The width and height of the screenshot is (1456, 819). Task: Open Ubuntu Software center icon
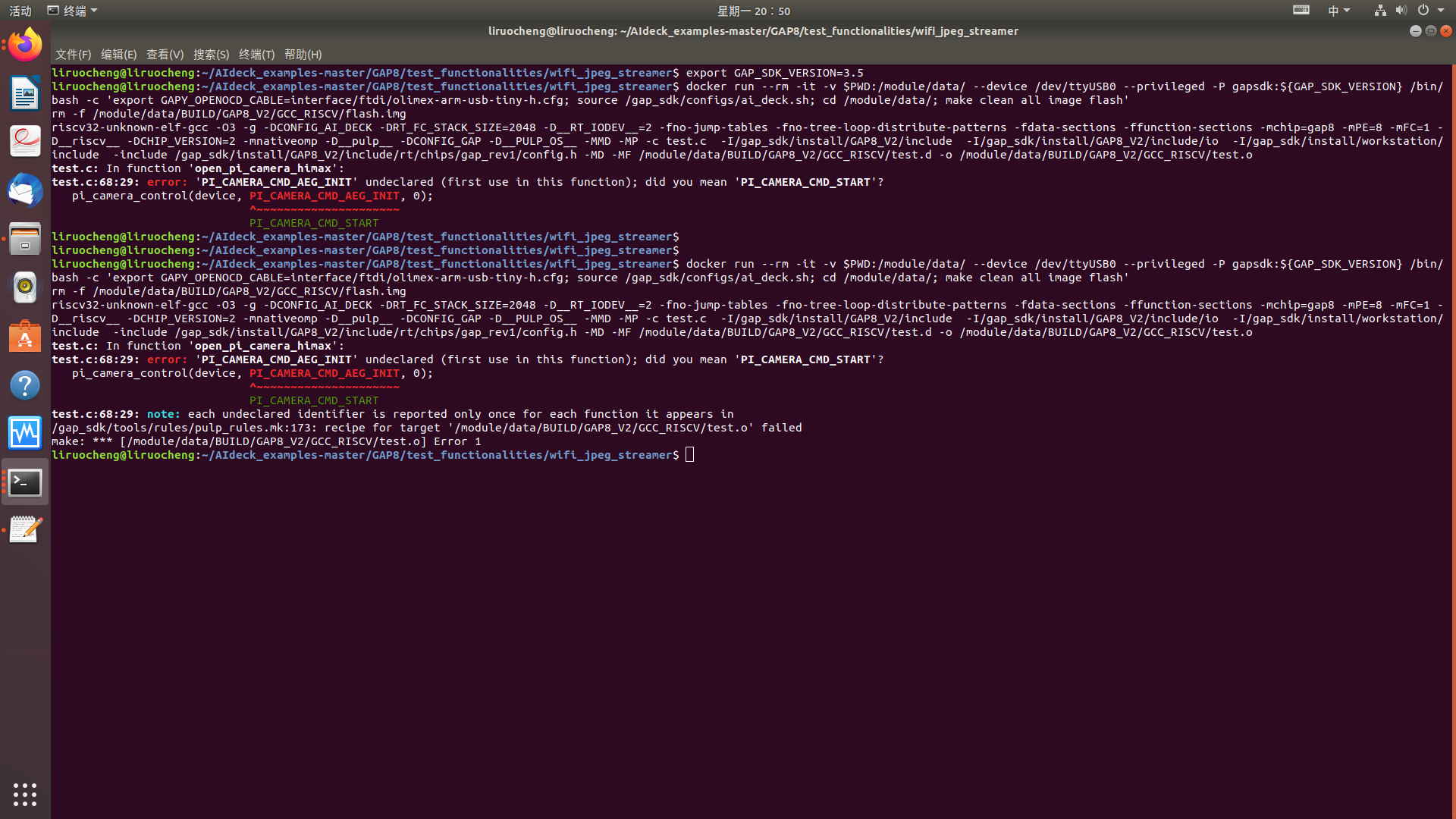pyautogui.click(x=25, y=336)
